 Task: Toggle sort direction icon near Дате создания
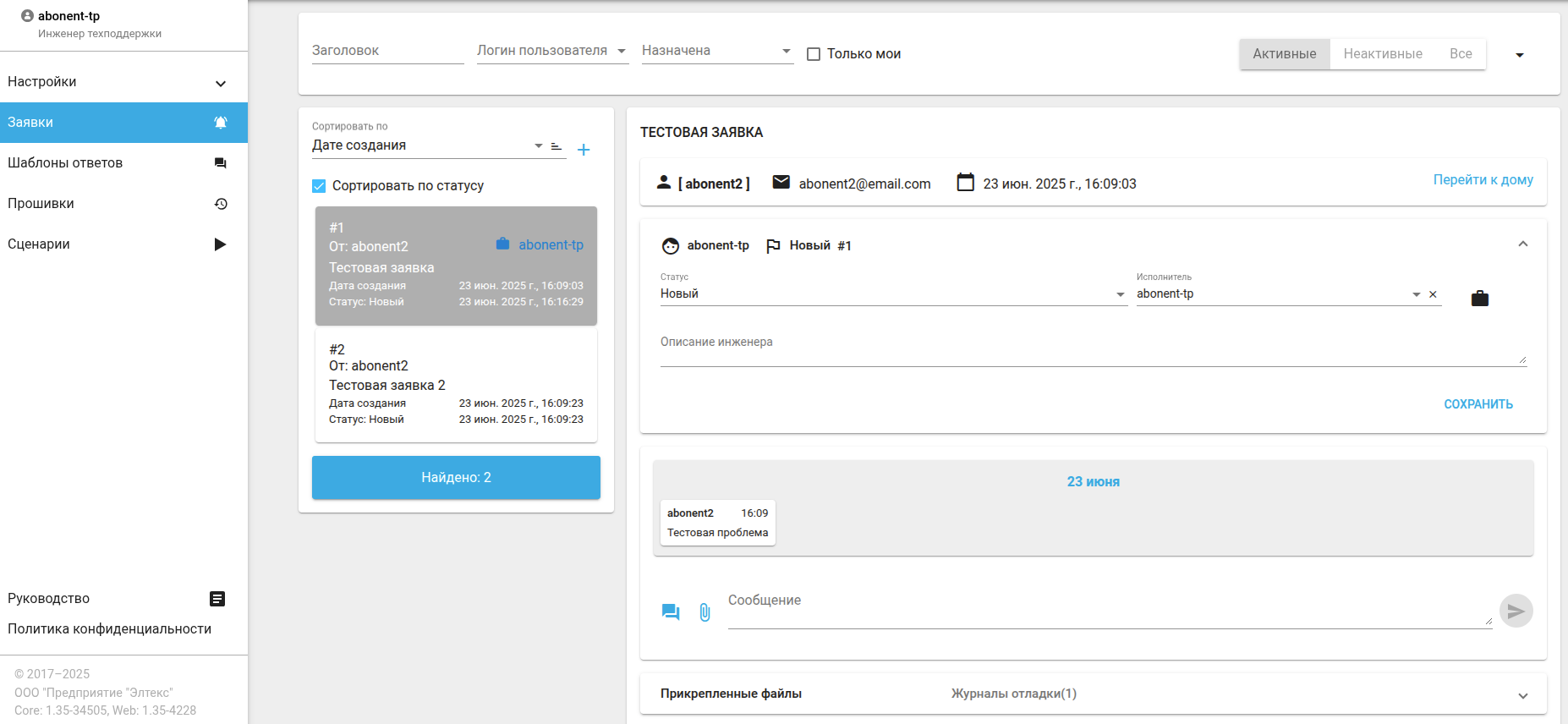(x=556, y=146)
